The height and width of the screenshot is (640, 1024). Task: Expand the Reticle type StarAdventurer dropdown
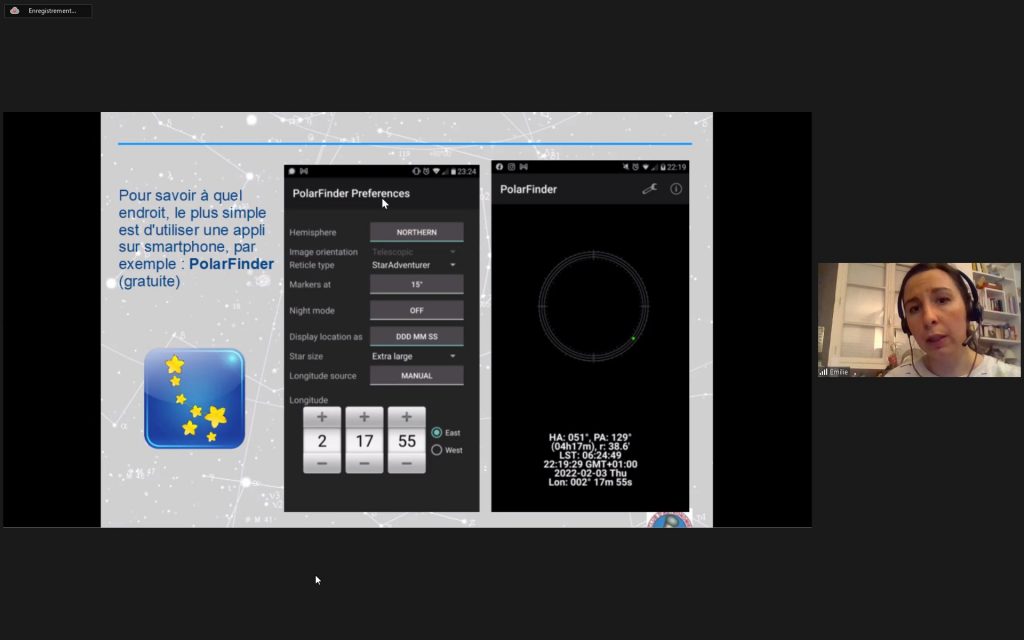(414, 265)
